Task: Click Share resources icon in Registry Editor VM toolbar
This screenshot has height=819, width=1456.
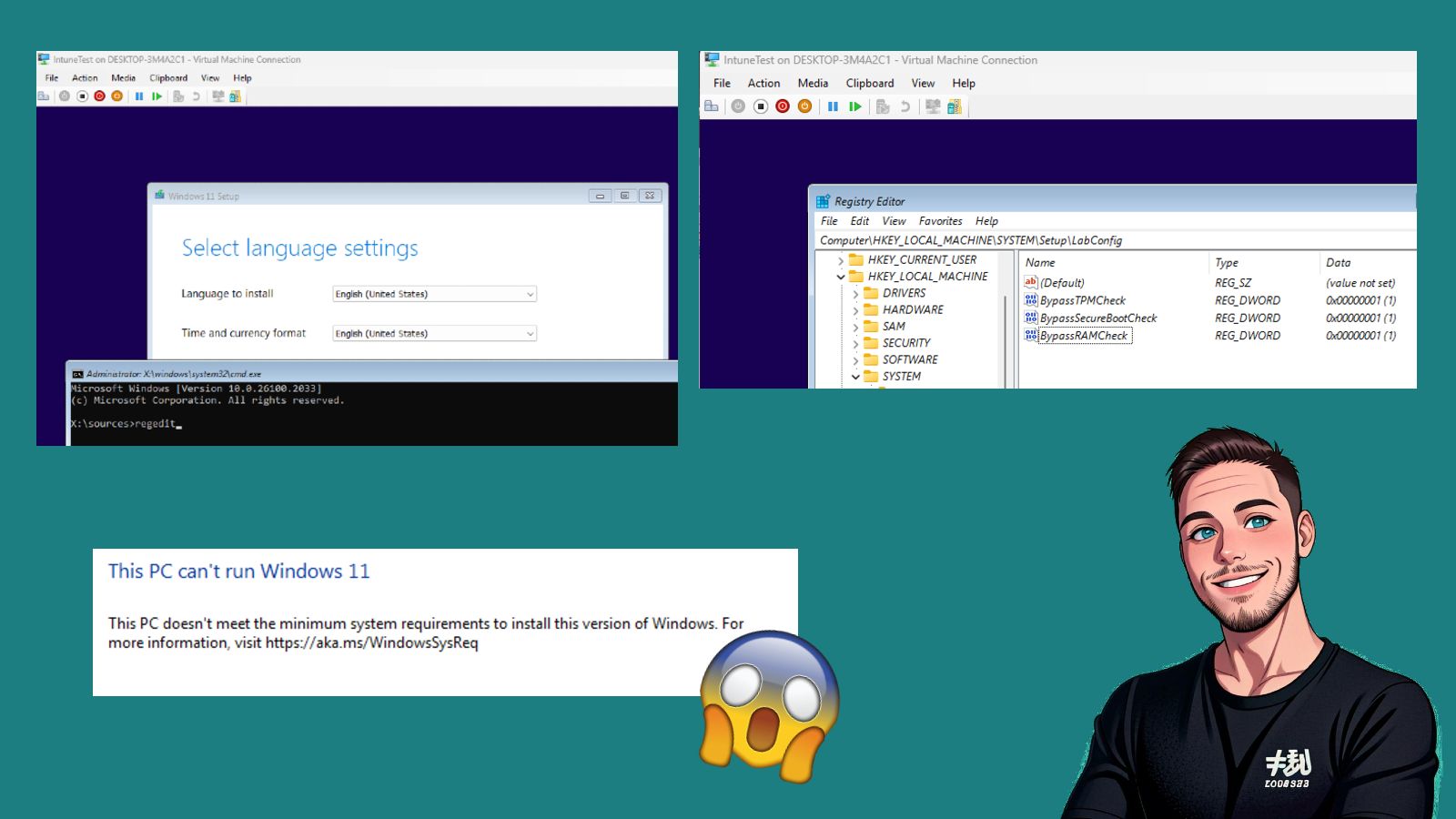Action: point(954,106)
